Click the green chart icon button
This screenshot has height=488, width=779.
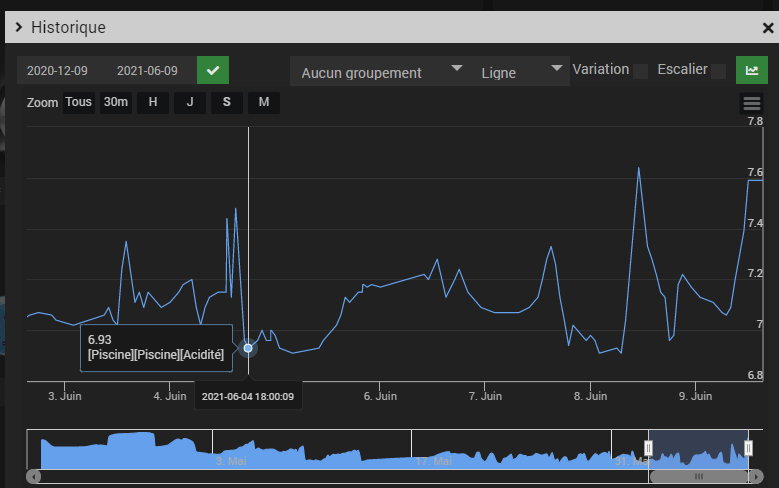coord(751,70)
